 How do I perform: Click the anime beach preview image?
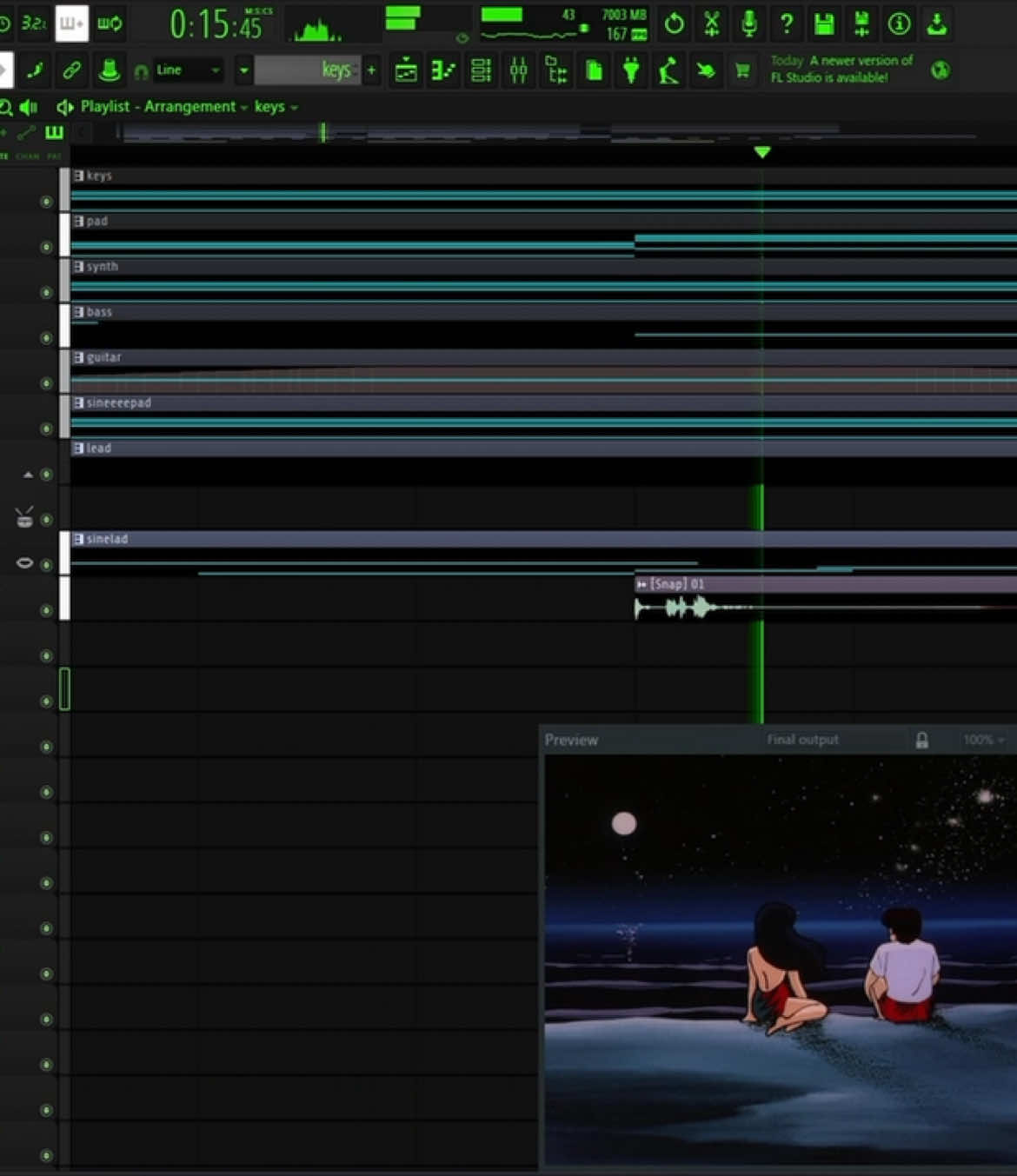780,960
